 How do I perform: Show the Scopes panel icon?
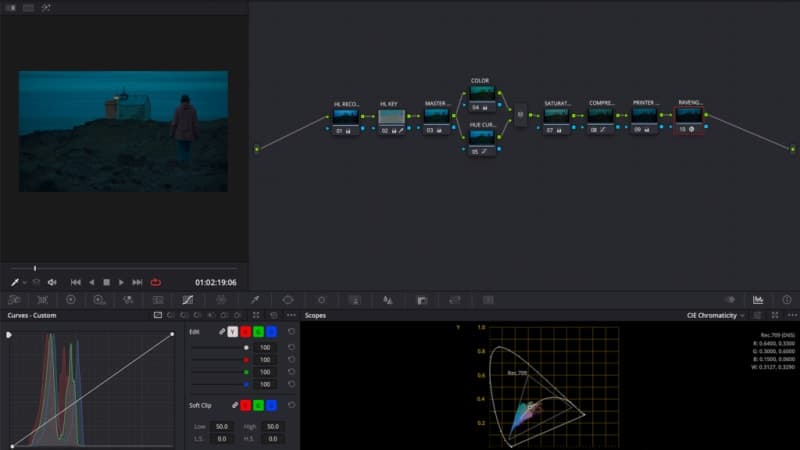coord(758,300)
